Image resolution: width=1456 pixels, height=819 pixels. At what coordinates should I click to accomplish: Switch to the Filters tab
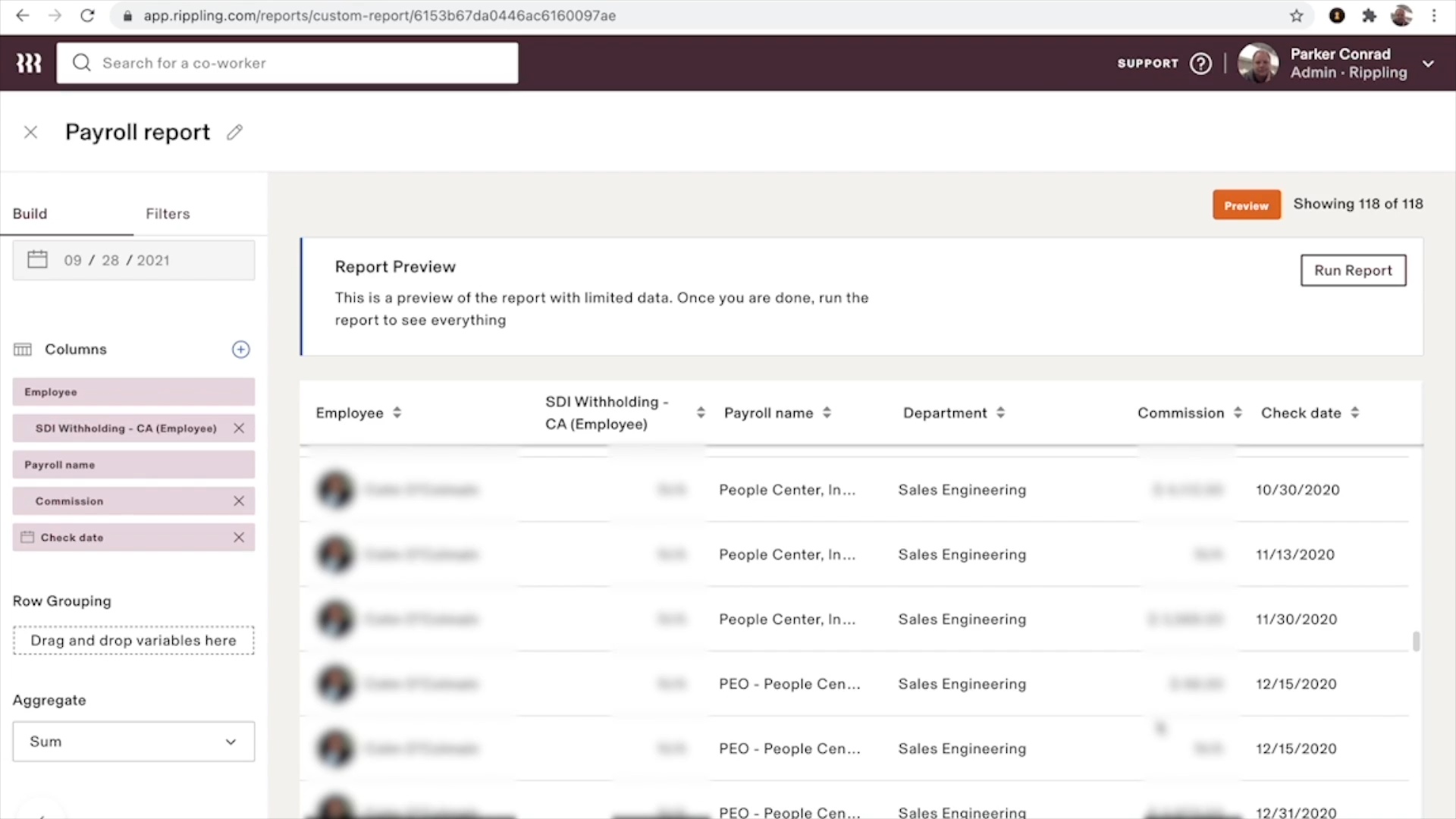(168, 214)
